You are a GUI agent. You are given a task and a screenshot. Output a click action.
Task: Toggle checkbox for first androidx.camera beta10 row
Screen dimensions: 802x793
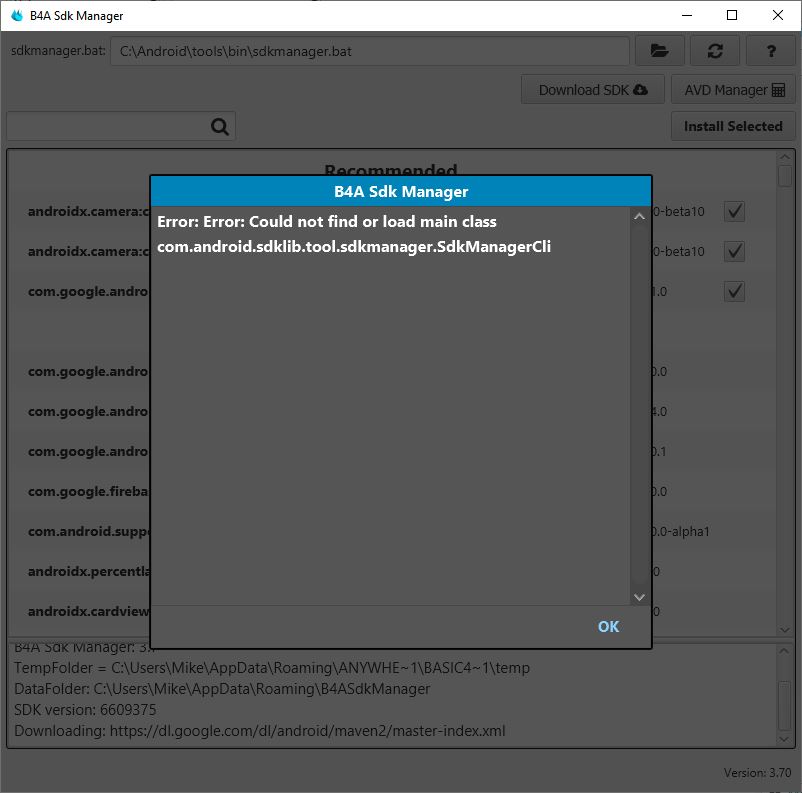[x=734, y=211]
